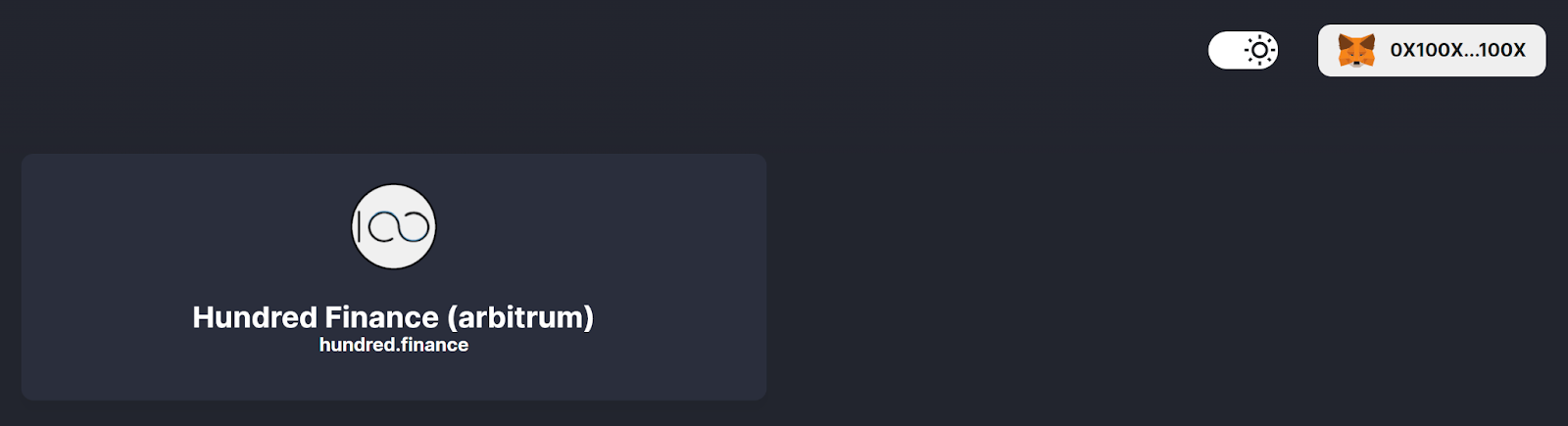Screen dimensions: 1568x426
Task: Open the 0X100X...100X wallet account button
Action: point(1432,50)
